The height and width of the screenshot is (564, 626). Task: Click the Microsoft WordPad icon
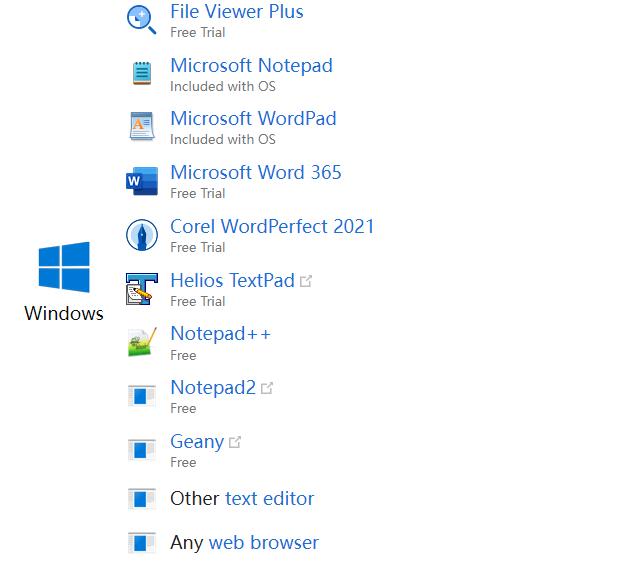pyautogui.click(x=142, y=126)
